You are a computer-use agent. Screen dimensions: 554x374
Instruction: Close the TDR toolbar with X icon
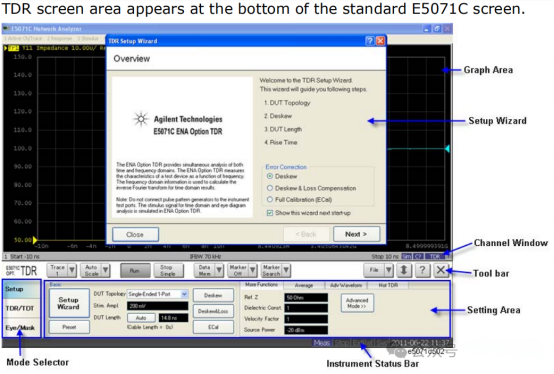(x=440, y=271)
